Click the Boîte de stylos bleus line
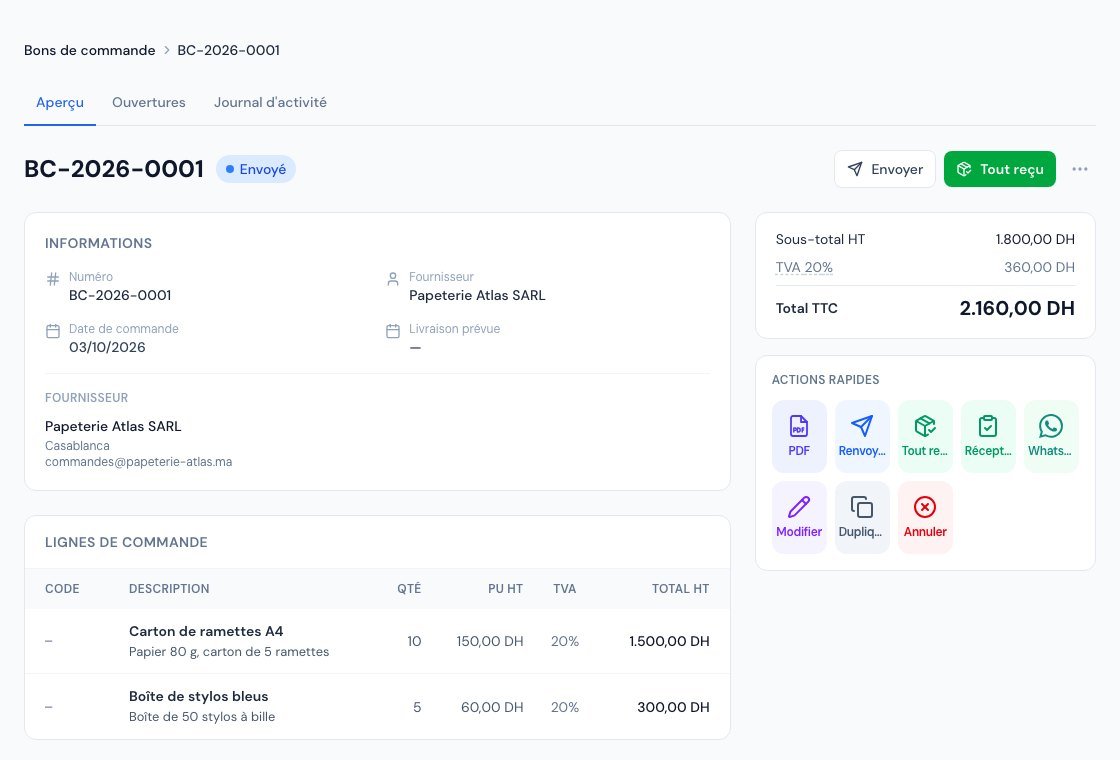 tap(377, 706)
